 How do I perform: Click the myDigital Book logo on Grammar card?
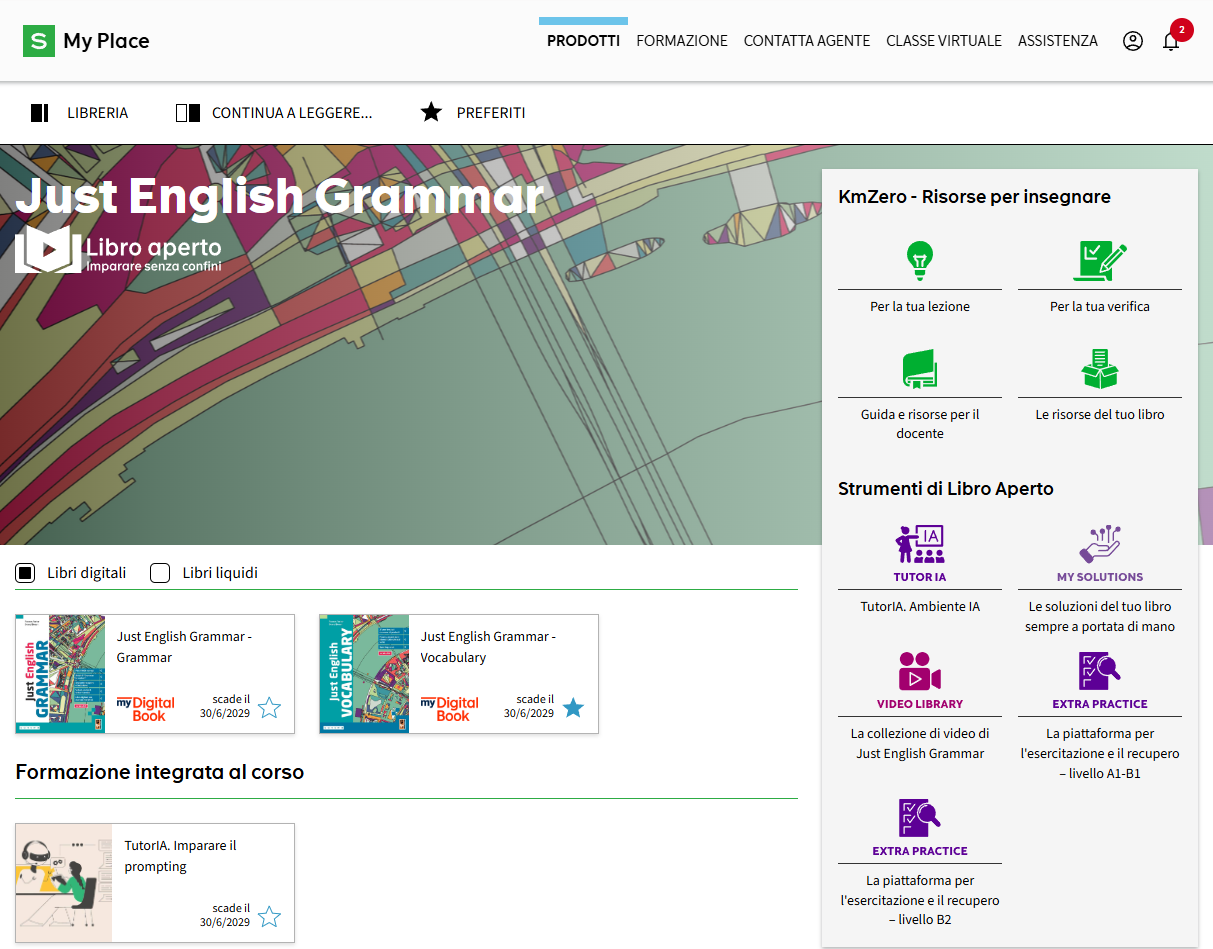tap(146, 708)
